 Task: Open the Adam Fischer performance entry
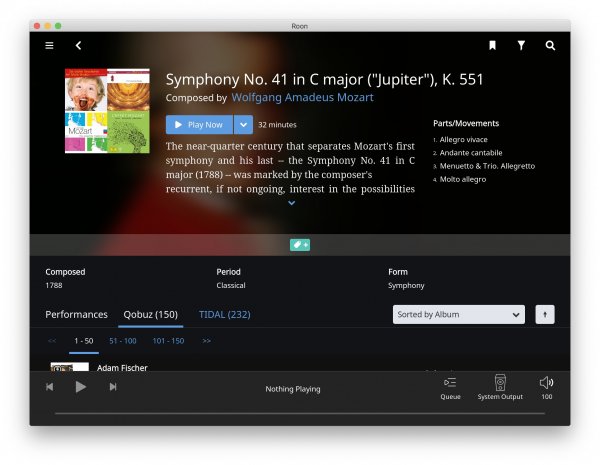pyautogui.click(x=122, y=367)
